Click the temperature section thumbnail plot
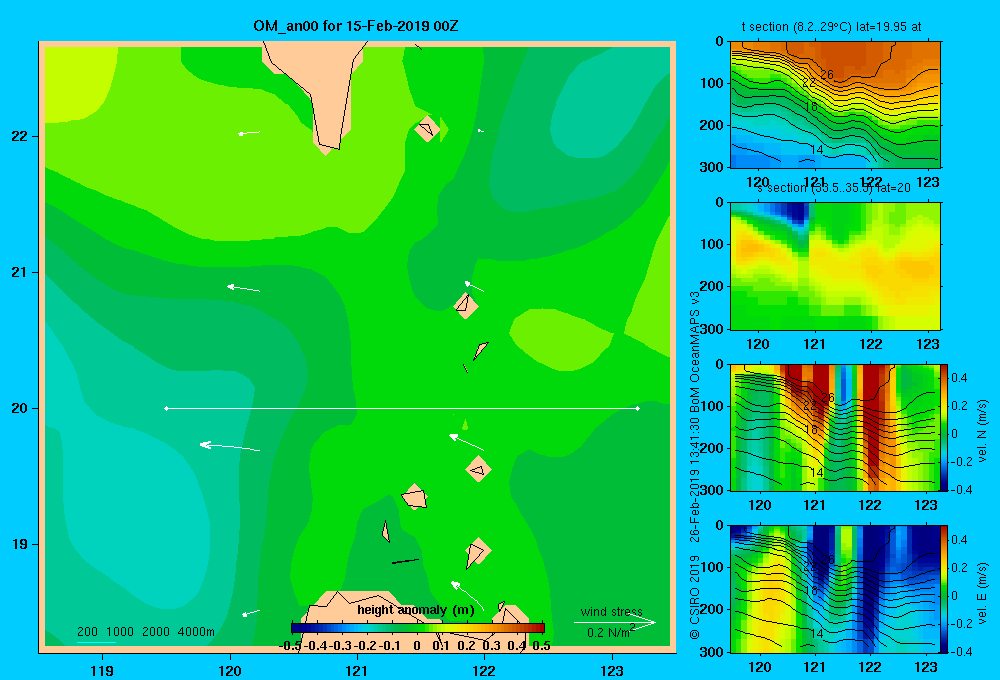 coord(835,104)
